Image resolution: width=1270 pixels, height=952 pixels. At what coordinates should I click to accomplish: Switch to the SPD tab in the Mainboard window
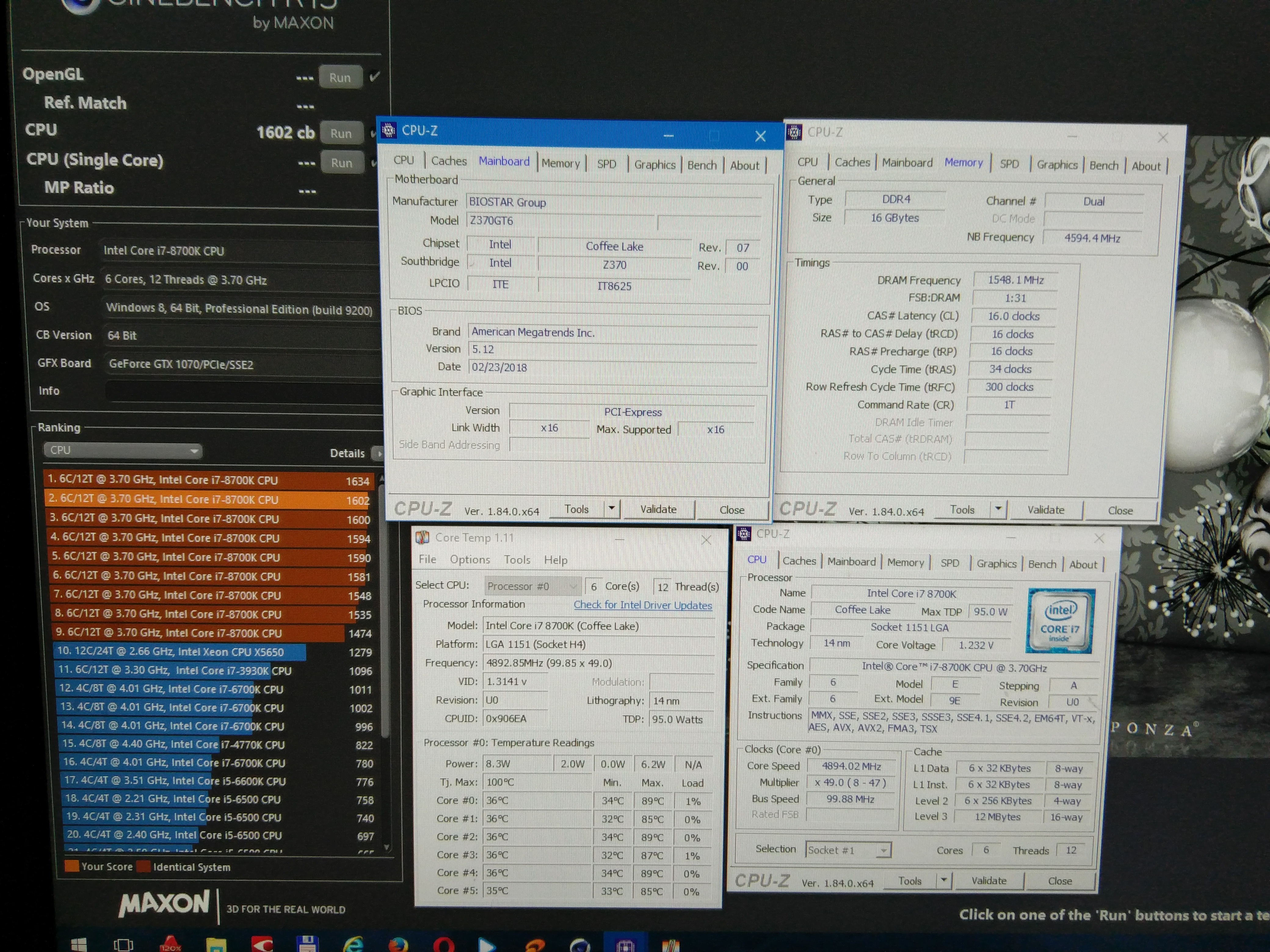[x=606, y=164]
